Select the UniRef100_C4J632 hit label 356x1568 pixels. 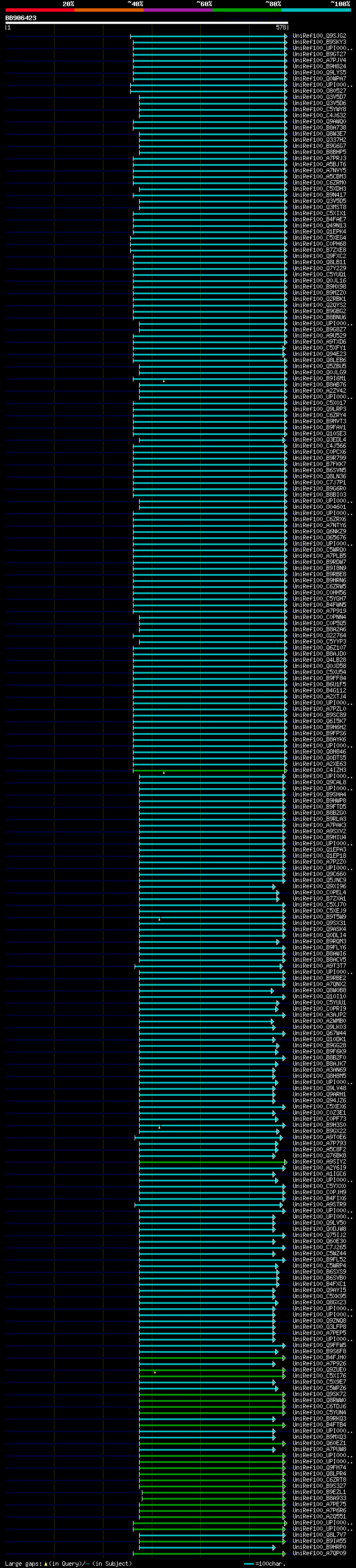(x=319, y=116)
